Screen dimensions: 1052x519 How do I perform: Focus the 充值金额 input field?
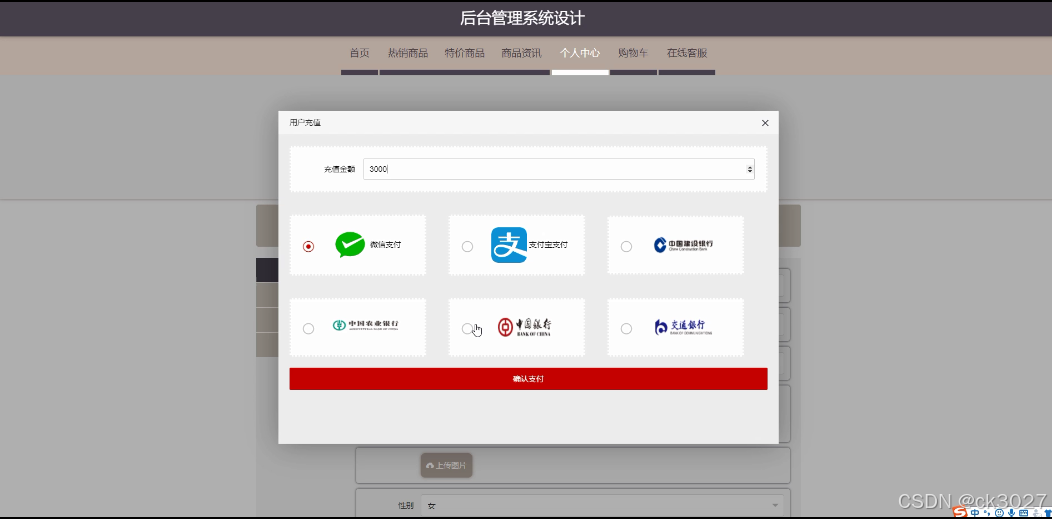tap(559, 169)
